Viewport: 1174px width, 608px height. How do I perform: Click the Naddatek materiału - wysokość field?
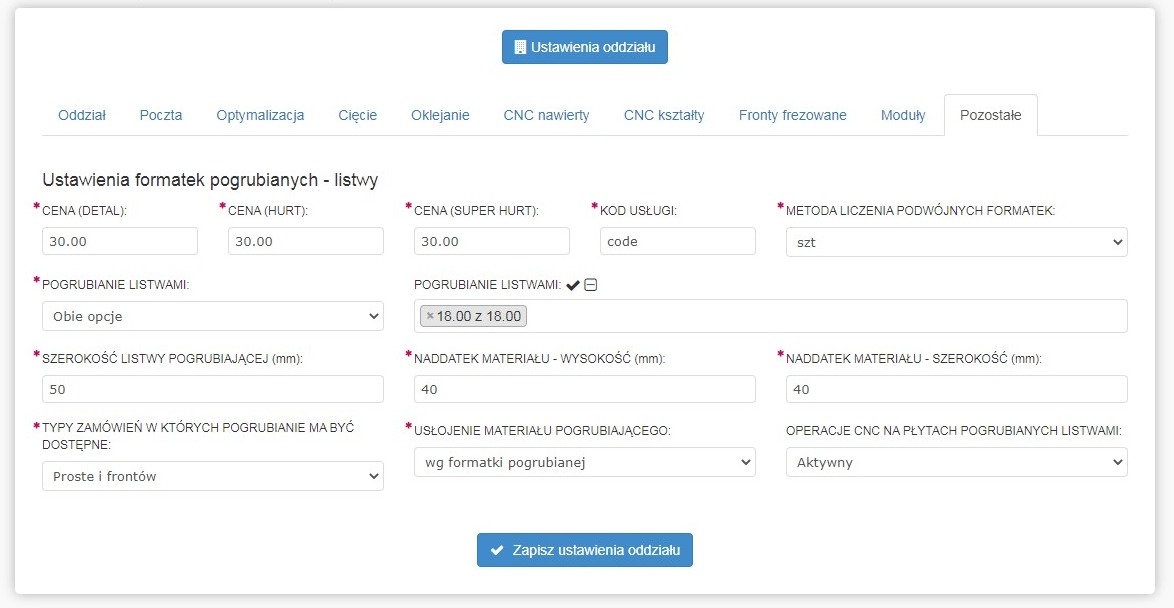pyautogui.click(x=584, y=389)
